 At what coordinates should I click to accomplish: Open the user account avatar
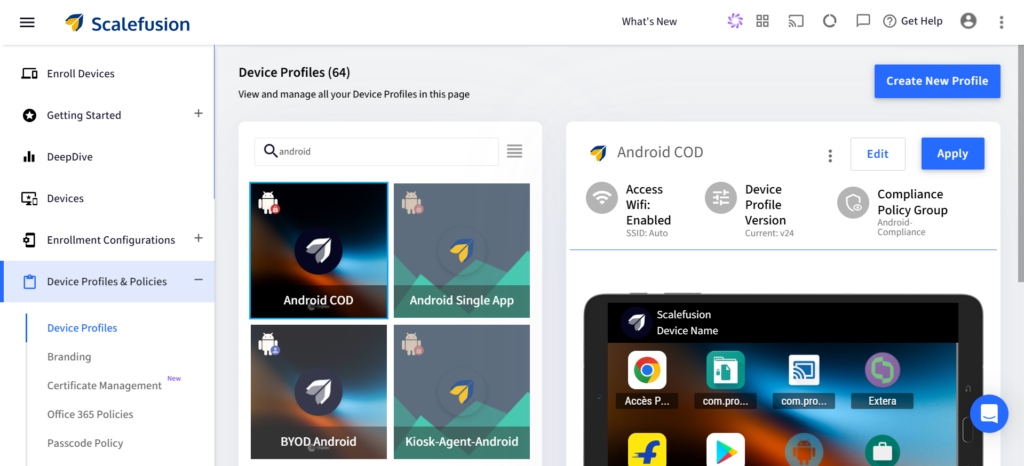pyautogui.click(x=968, y=22)
